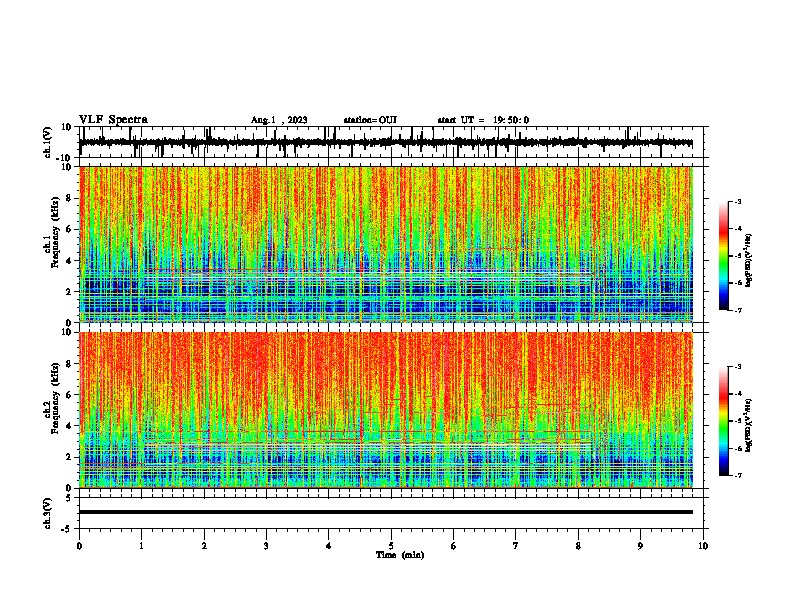Click time axis tick label '5'
Viewport: 792px width, 612px height.
tap(391, 546)
